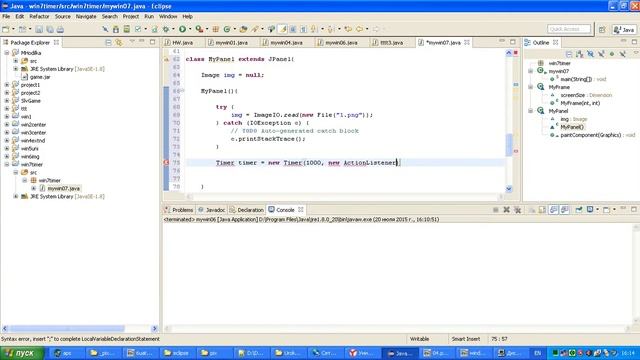Maximize the Package Explorer view
The height and width of the screenshot is (360, 640).
click(x=153, y=42)
